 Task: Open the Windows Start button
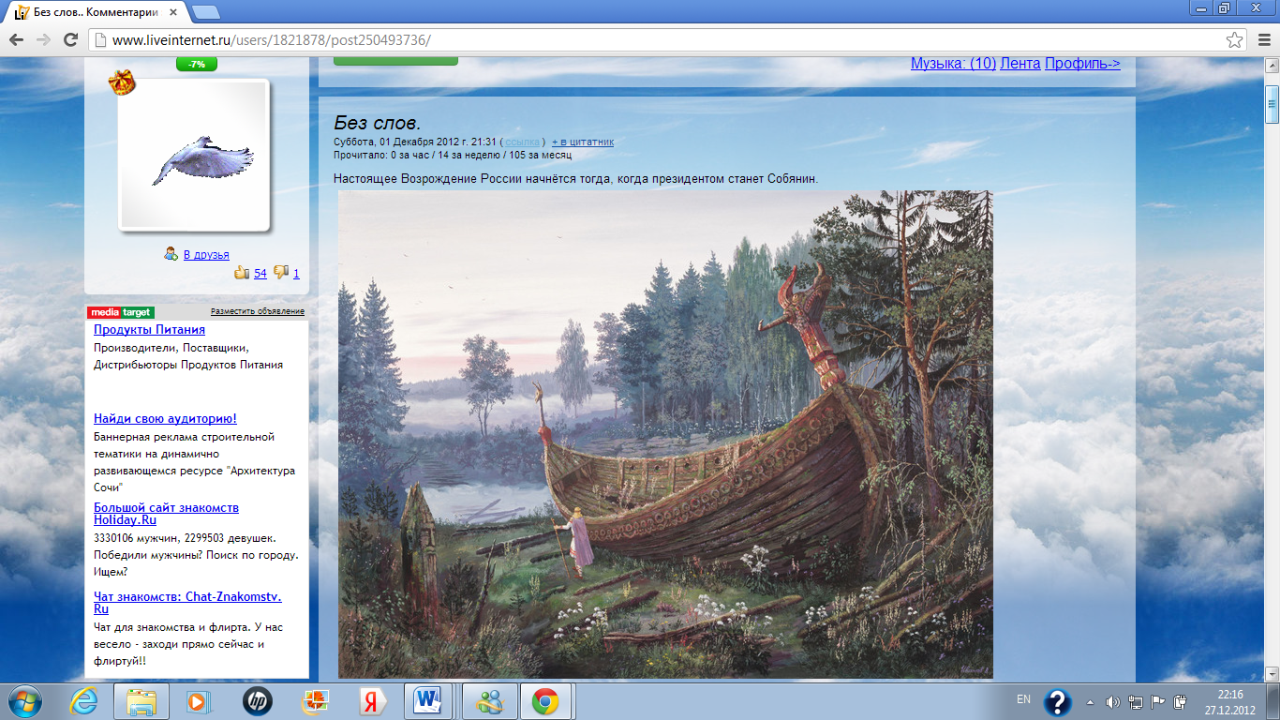[x=24, y=701]
